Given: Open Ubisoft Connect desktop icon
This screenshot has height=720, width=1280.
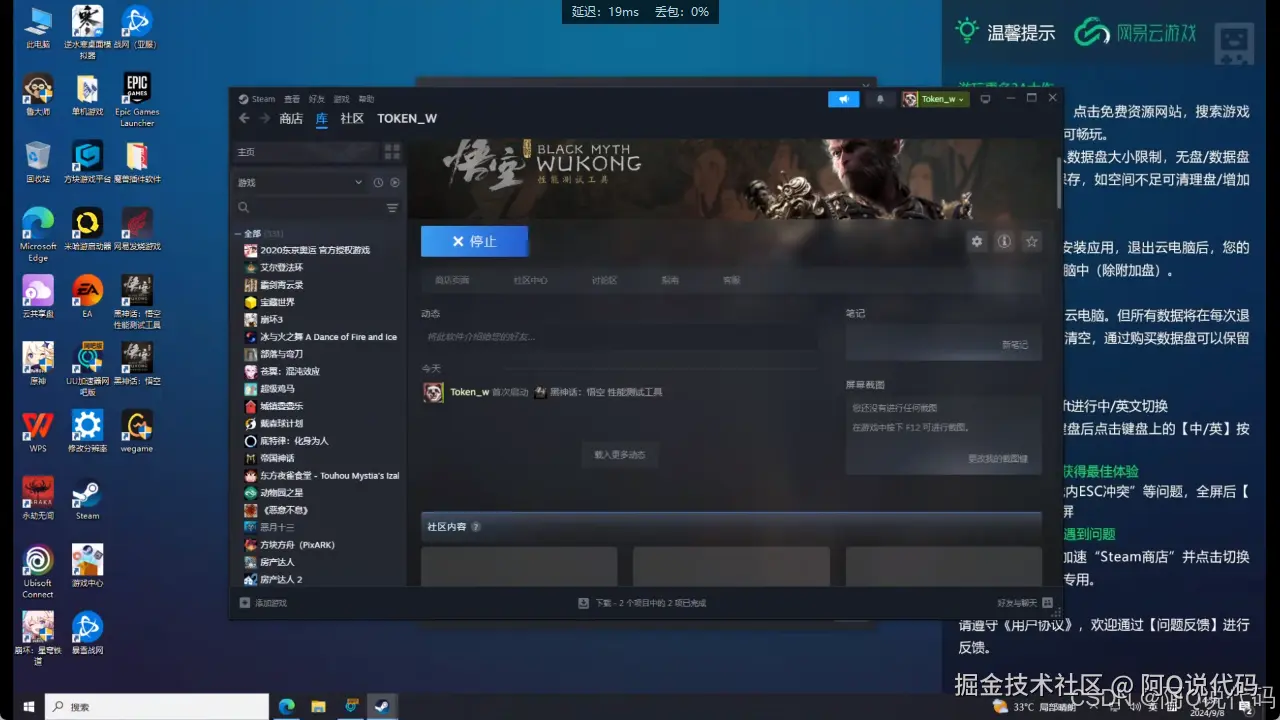Looking at the screenshot, I should (x=38, y=571).
